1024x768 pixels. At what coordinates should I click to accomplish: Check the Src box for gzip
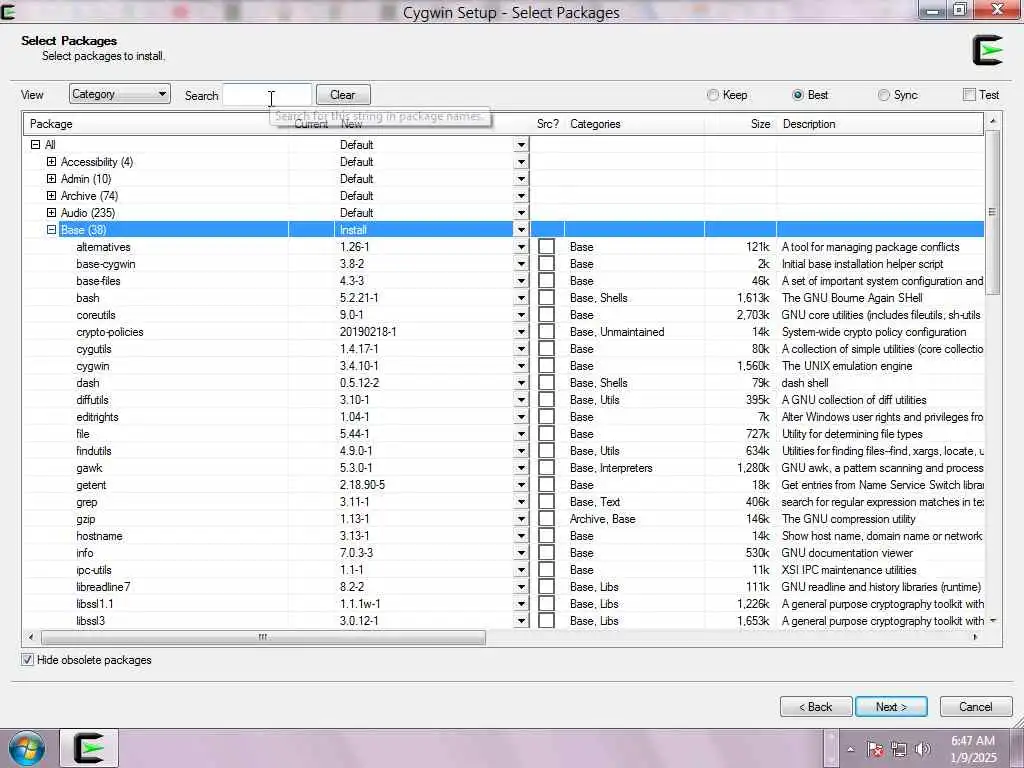547,519
